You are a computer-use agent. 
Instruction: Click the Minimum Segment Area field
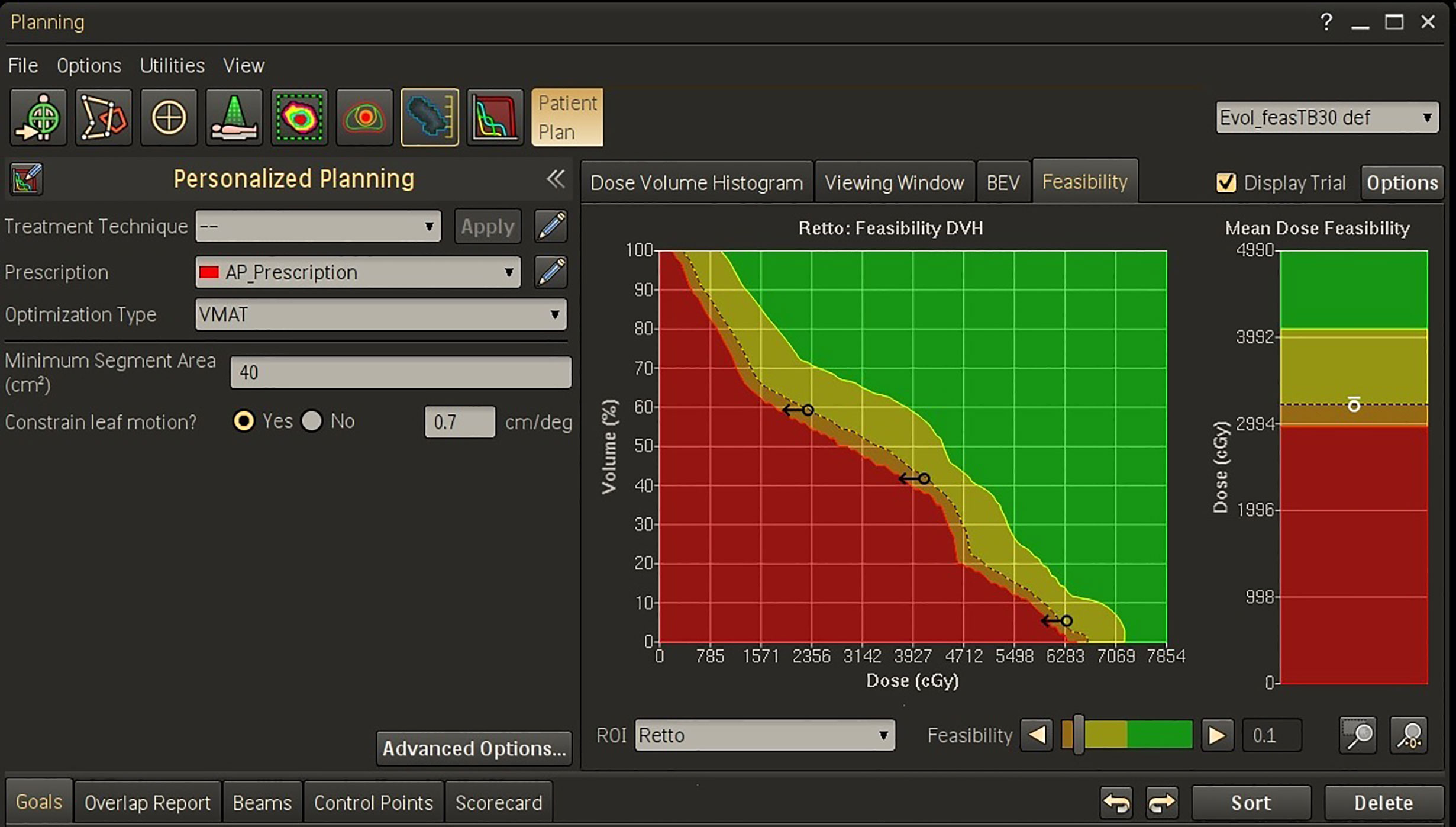(401, 372)
